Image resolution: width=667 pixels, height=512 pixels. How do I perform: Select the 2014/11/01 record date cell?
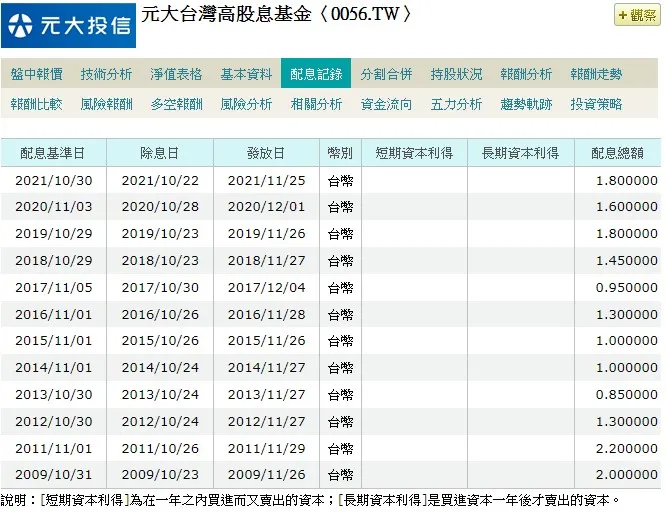pyautogui.click(x=54, y=367)
